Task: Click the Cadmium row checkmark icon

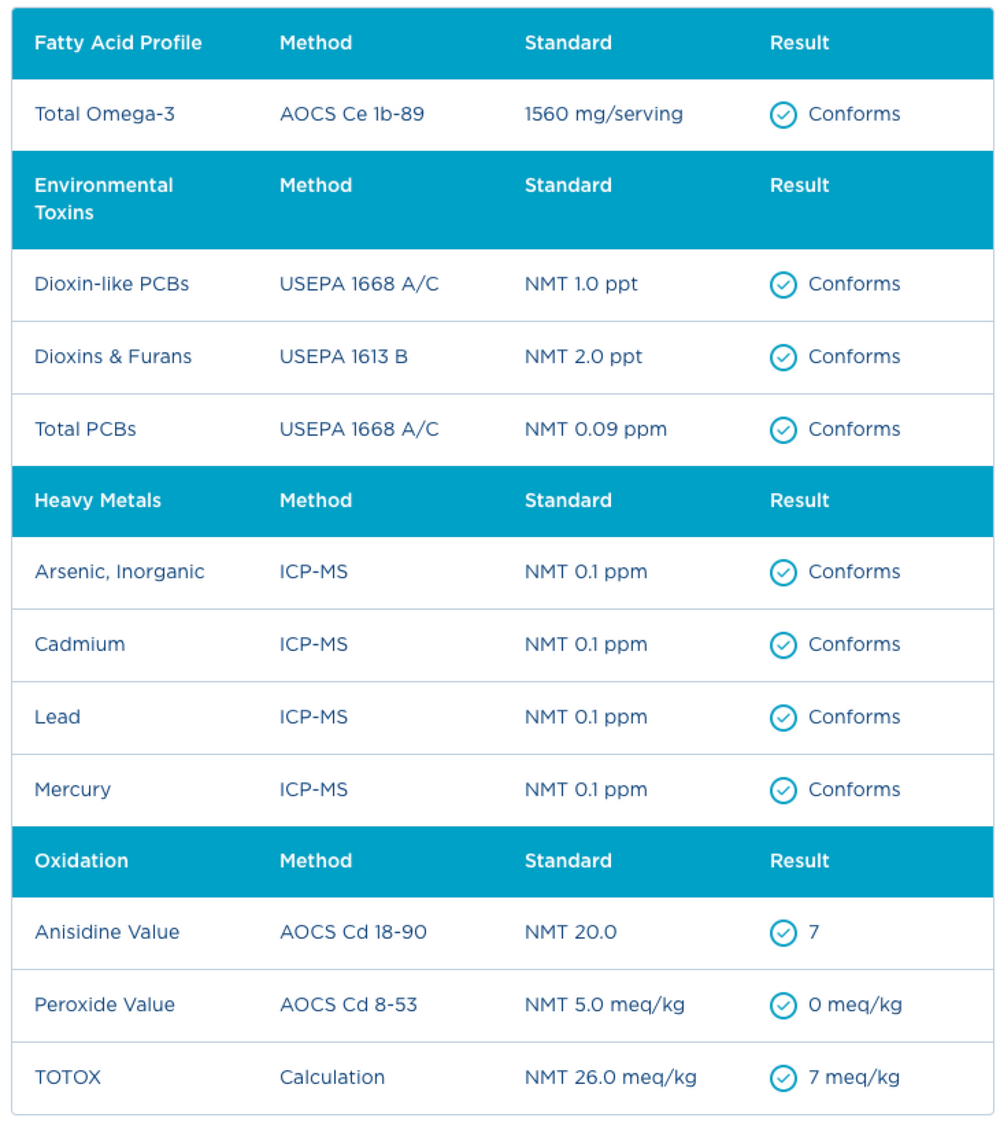Action: tap(783, 645)
